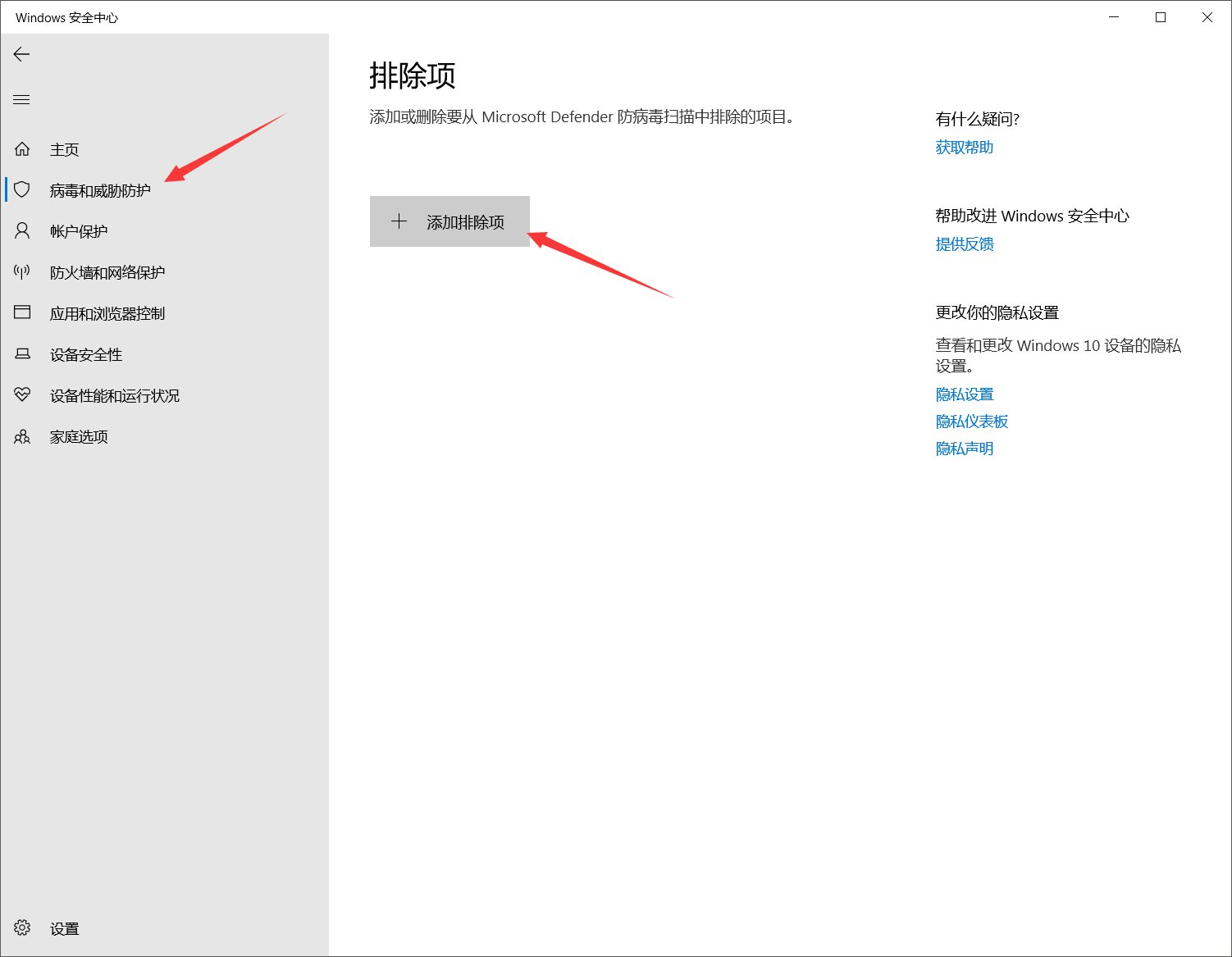Minimize the Windows 安全中心 window
This screenshot has width=1232, height=957.
coord(1114,17)
